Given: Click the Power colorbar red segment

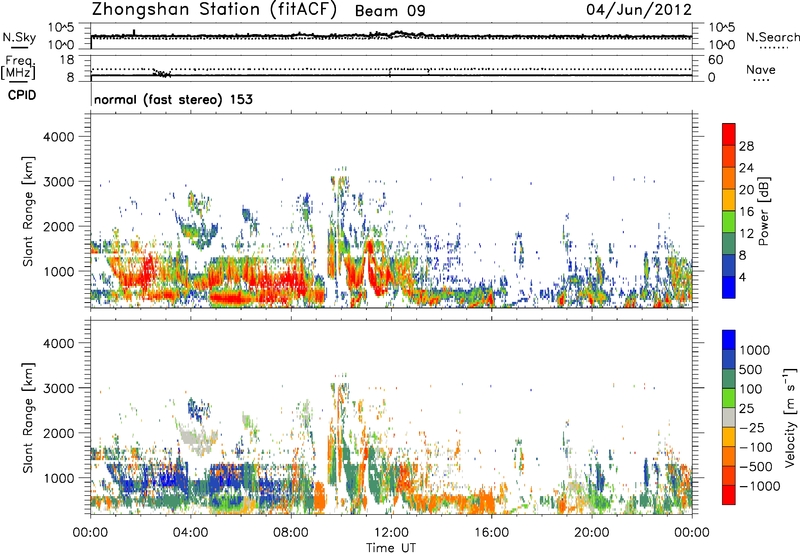Looking at the screenshot, I should (x=729, y=134).
